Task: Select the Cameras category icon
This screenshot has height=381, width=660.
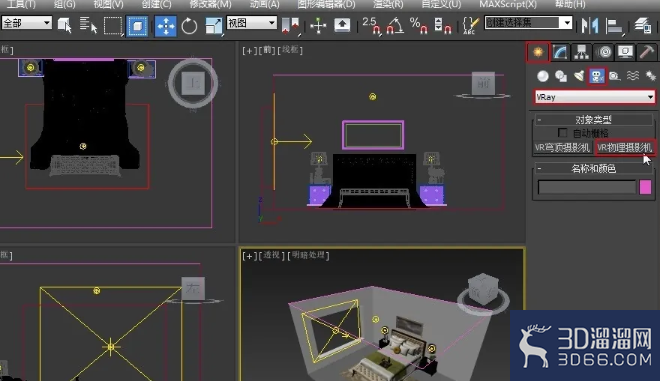Action: tap(597, 76)
